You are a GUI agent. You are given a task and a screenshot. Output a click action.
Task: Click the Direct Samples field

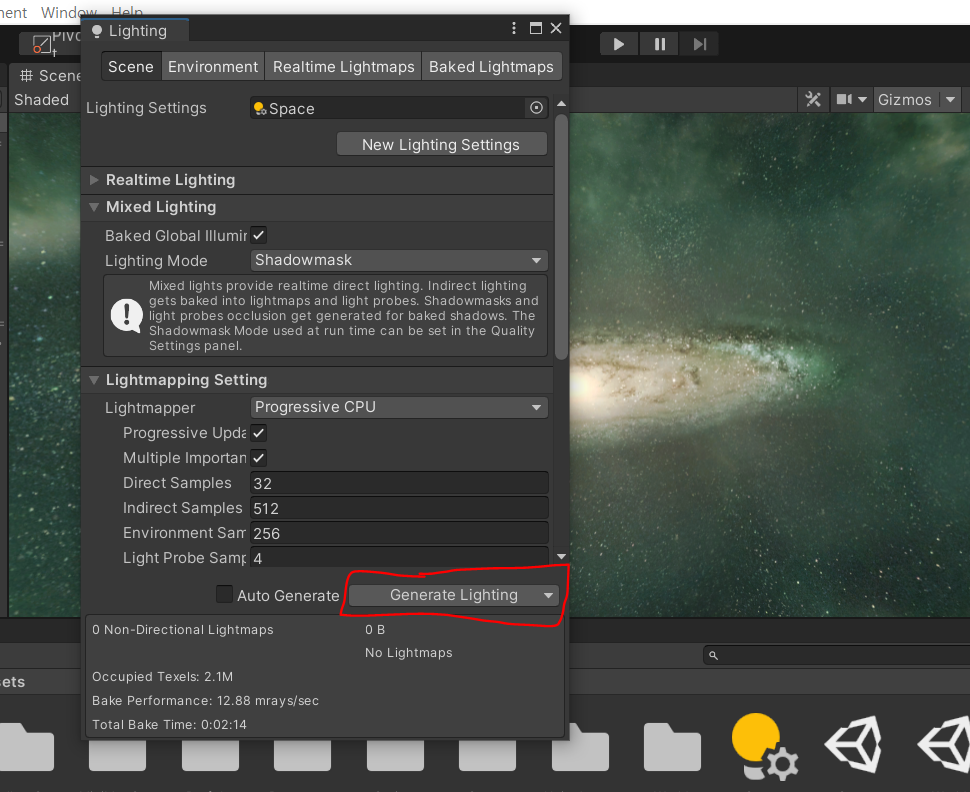point(399,483)
